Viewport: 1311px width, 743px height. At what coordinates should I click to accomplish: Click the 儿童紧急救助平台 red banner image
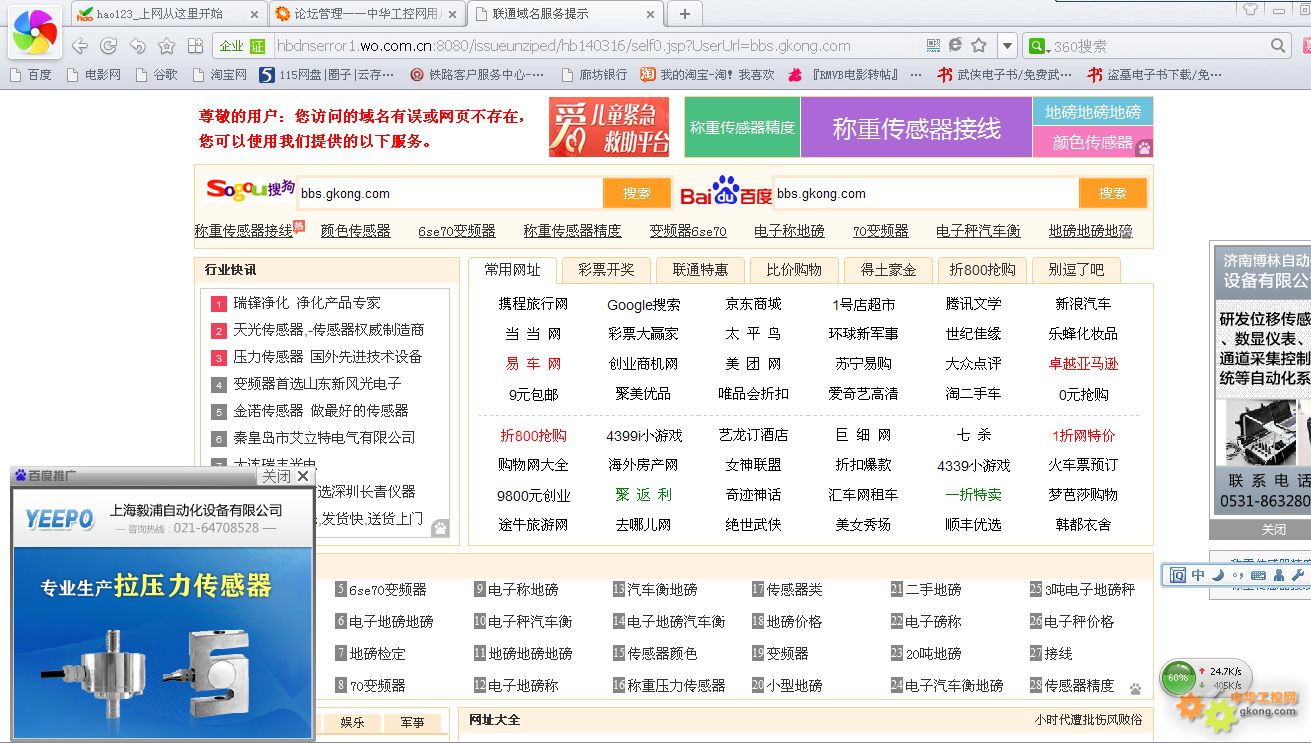(609, 127)
